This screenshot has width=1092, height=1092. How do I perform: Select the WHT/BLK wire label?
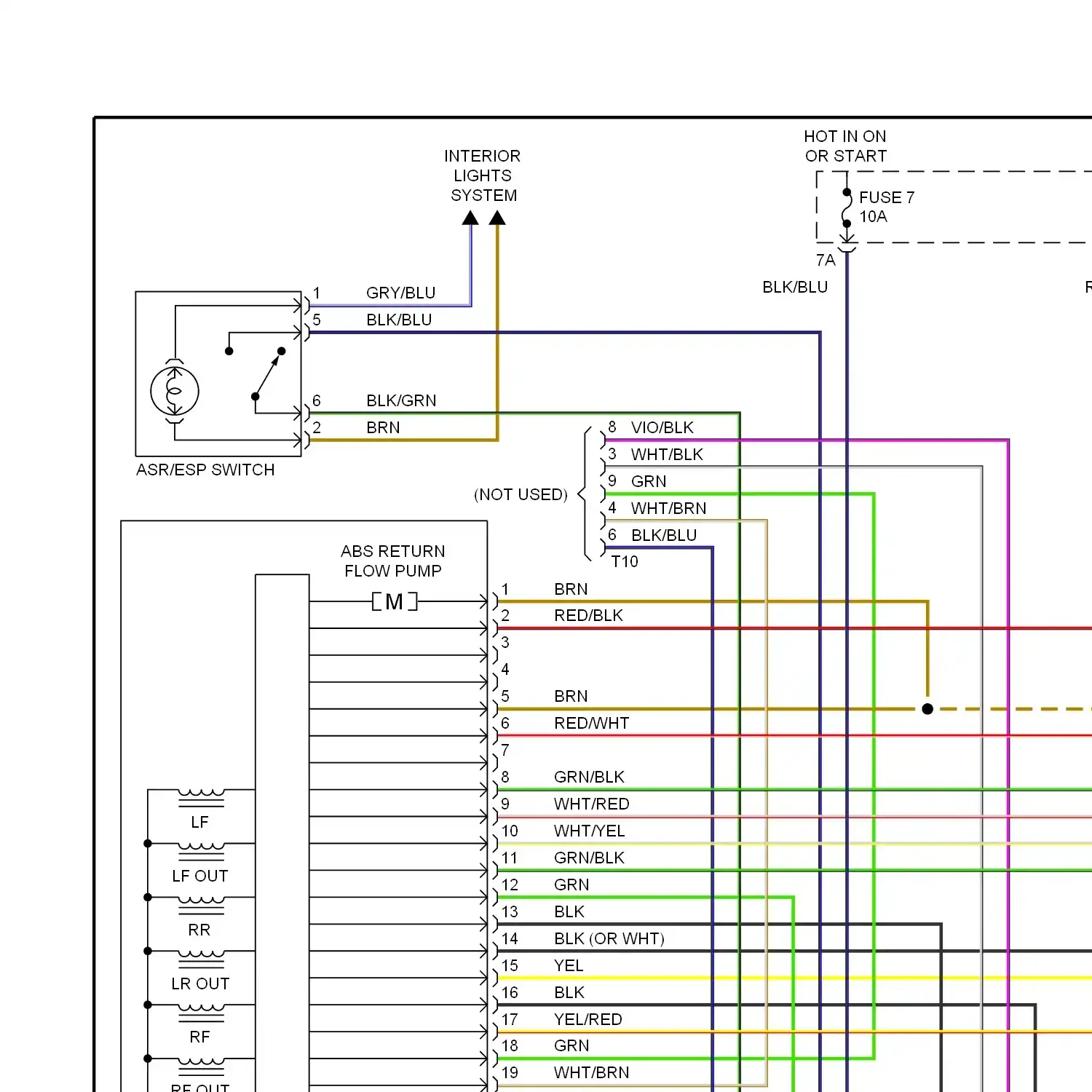[x=667, y=454]
